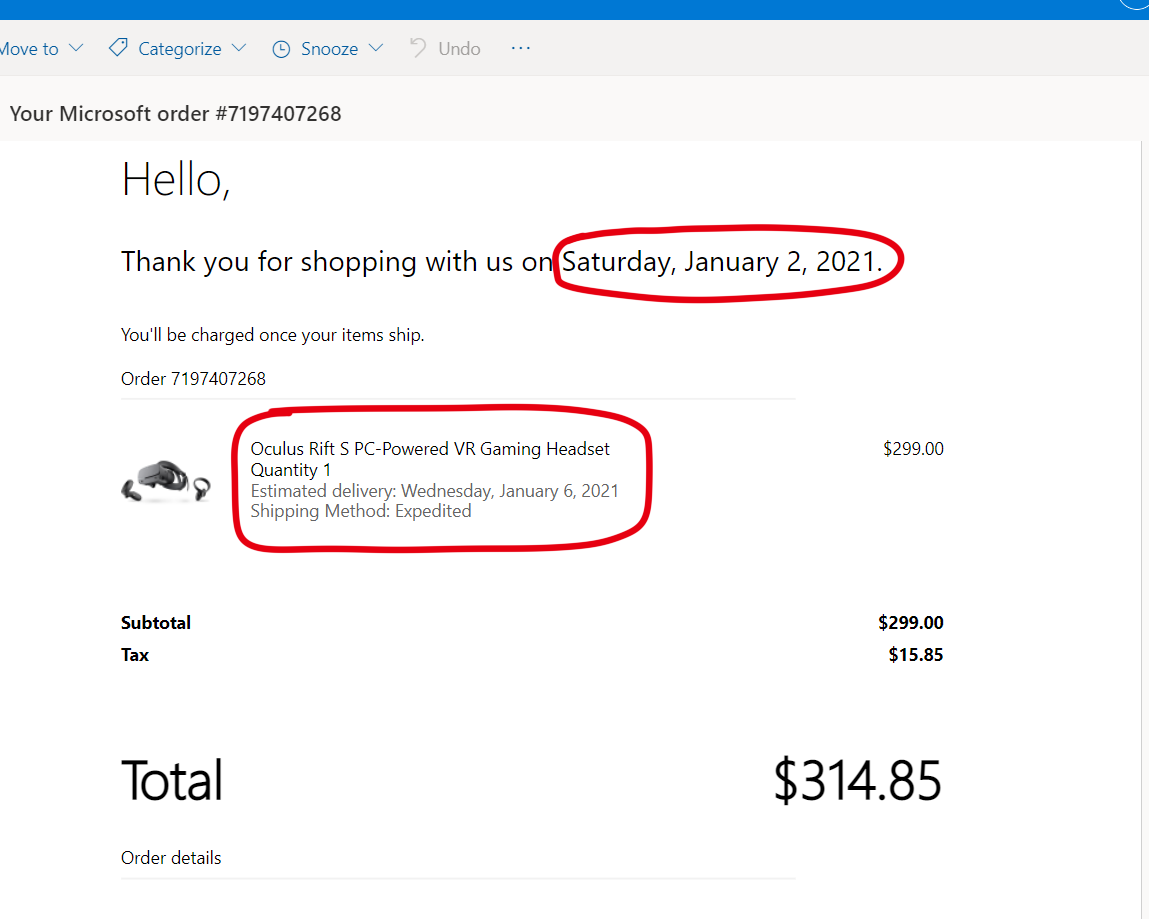This screenshot has height=919, width=1149.
Task: Click the tax amount $15.85
Action: [x=916, y=655]
